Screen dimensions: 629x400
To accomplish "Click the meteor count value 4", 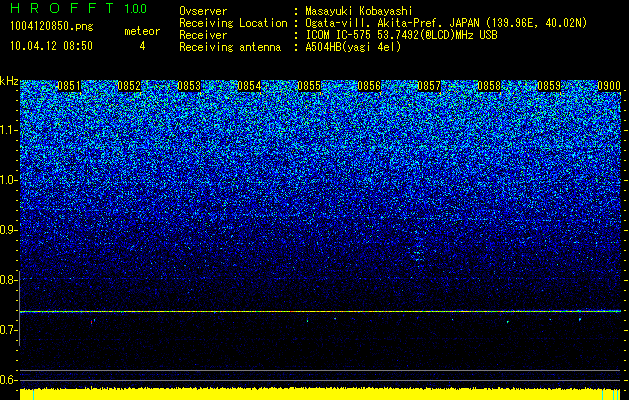I will [142, 46].
